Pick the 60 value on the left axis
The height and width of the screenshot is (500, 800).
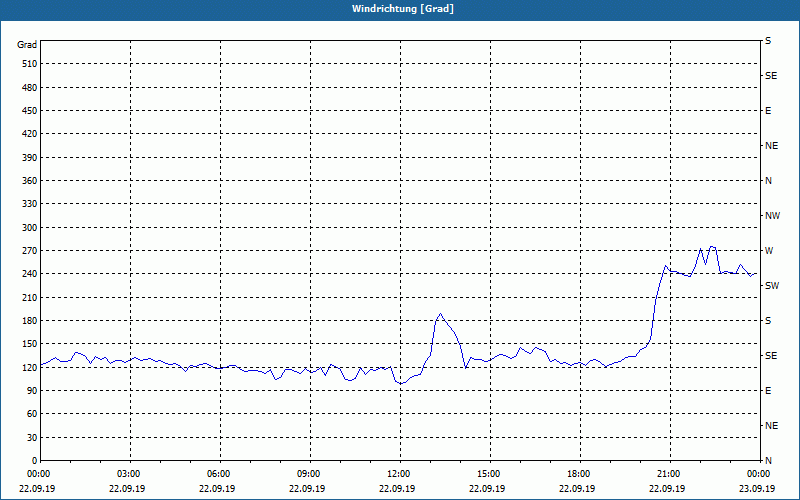[x=31, y=414]
